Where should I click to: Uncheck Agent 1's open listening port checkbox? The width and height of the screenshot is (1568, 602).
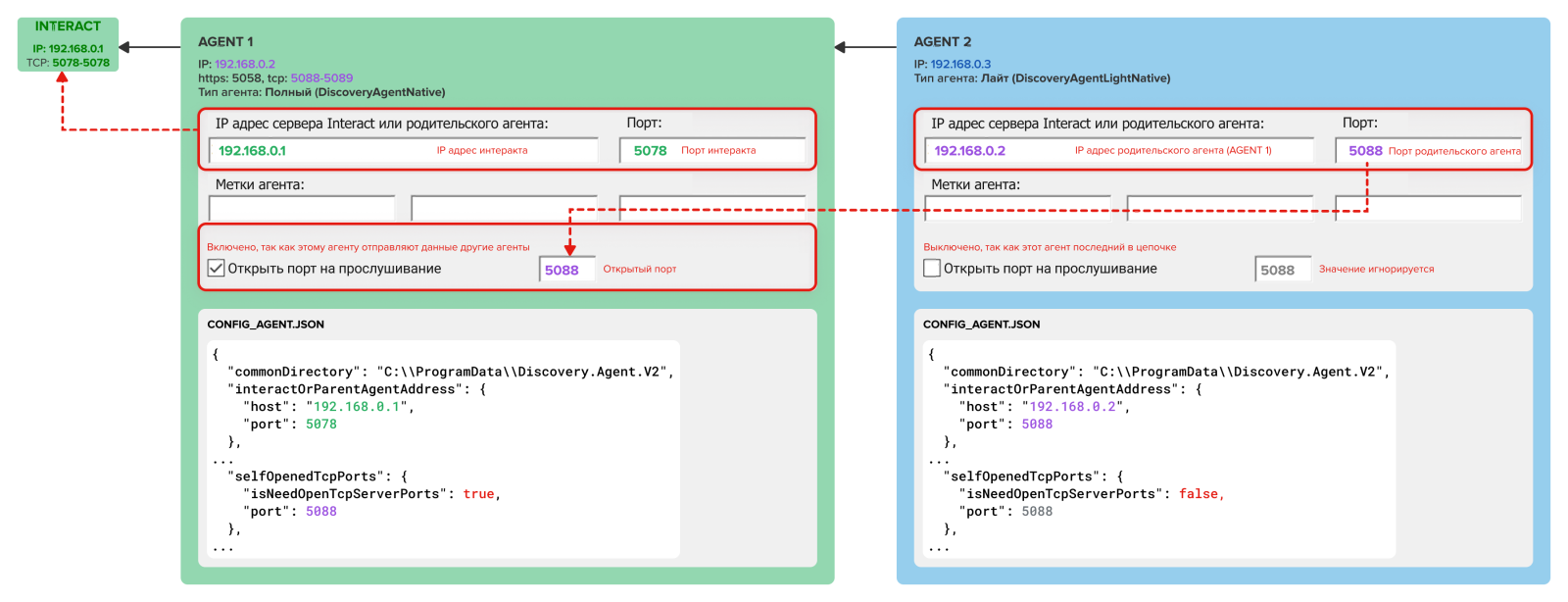(217, 269)
